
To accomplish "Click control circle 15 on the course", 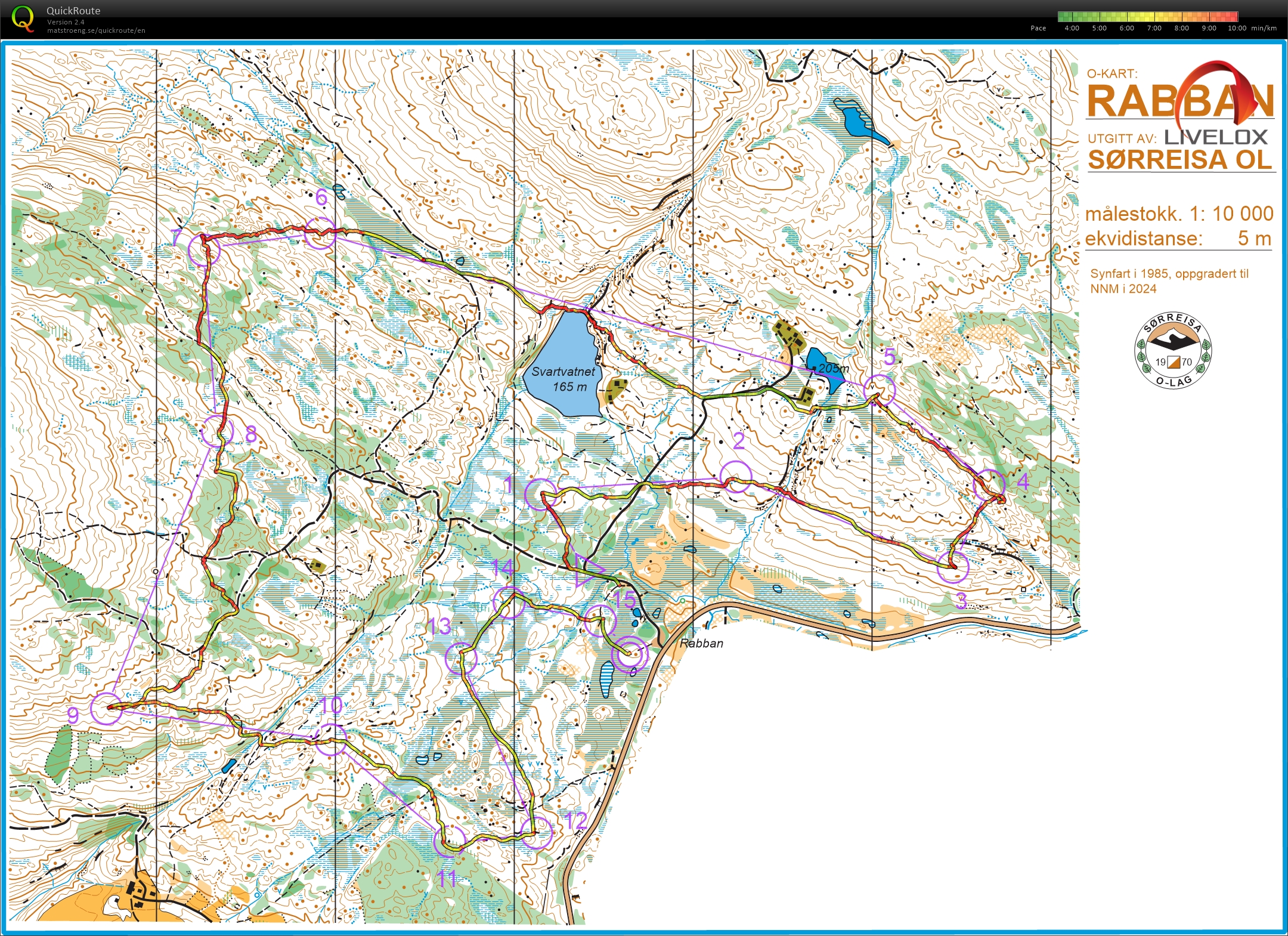I will pos(600,620).
